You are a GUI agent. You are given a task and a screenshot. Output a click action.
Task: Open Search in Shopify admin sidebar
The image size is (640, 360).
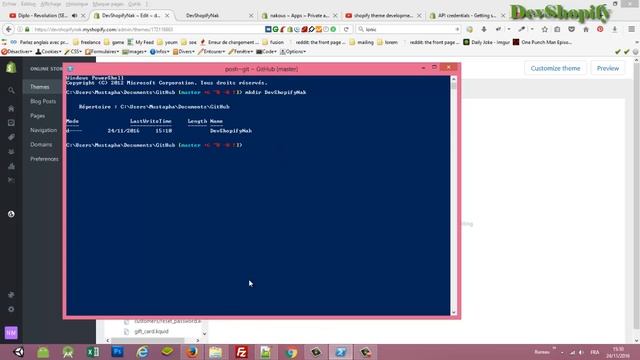11,91
